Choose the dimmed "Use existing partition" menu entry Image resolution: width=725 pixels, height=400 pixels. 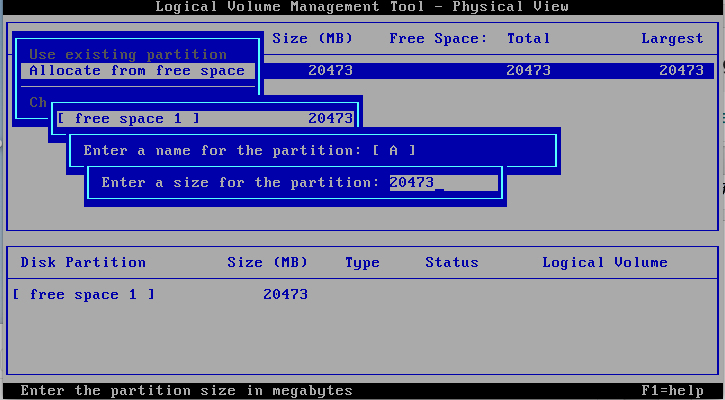point(128,54)
